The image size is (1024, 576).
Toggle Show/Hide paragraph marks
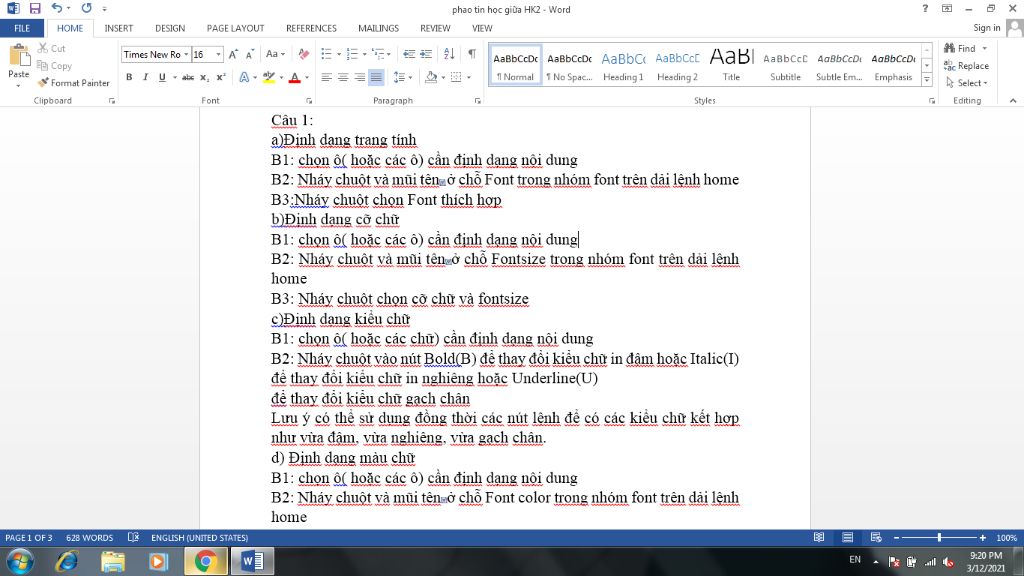[472, 54]
